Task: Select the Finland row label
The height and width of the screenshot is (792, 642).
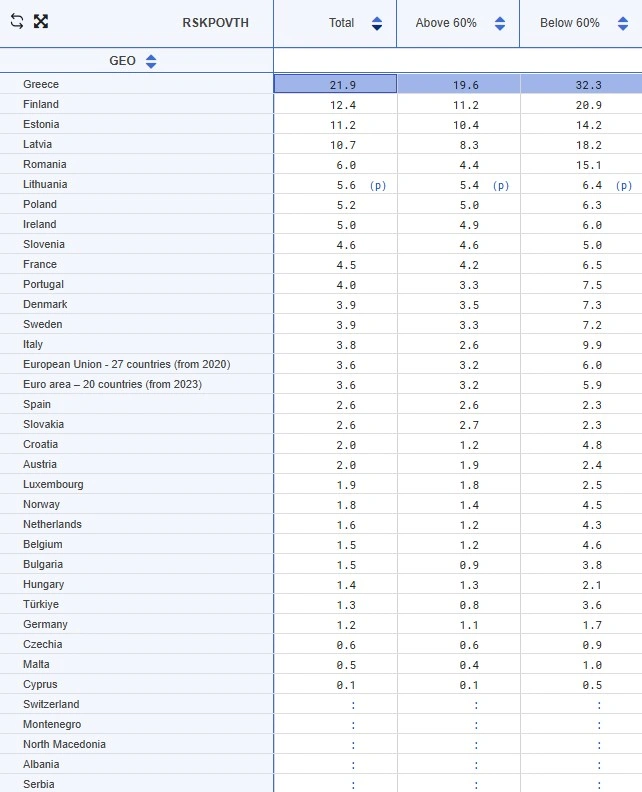Action: coord(41,104)
